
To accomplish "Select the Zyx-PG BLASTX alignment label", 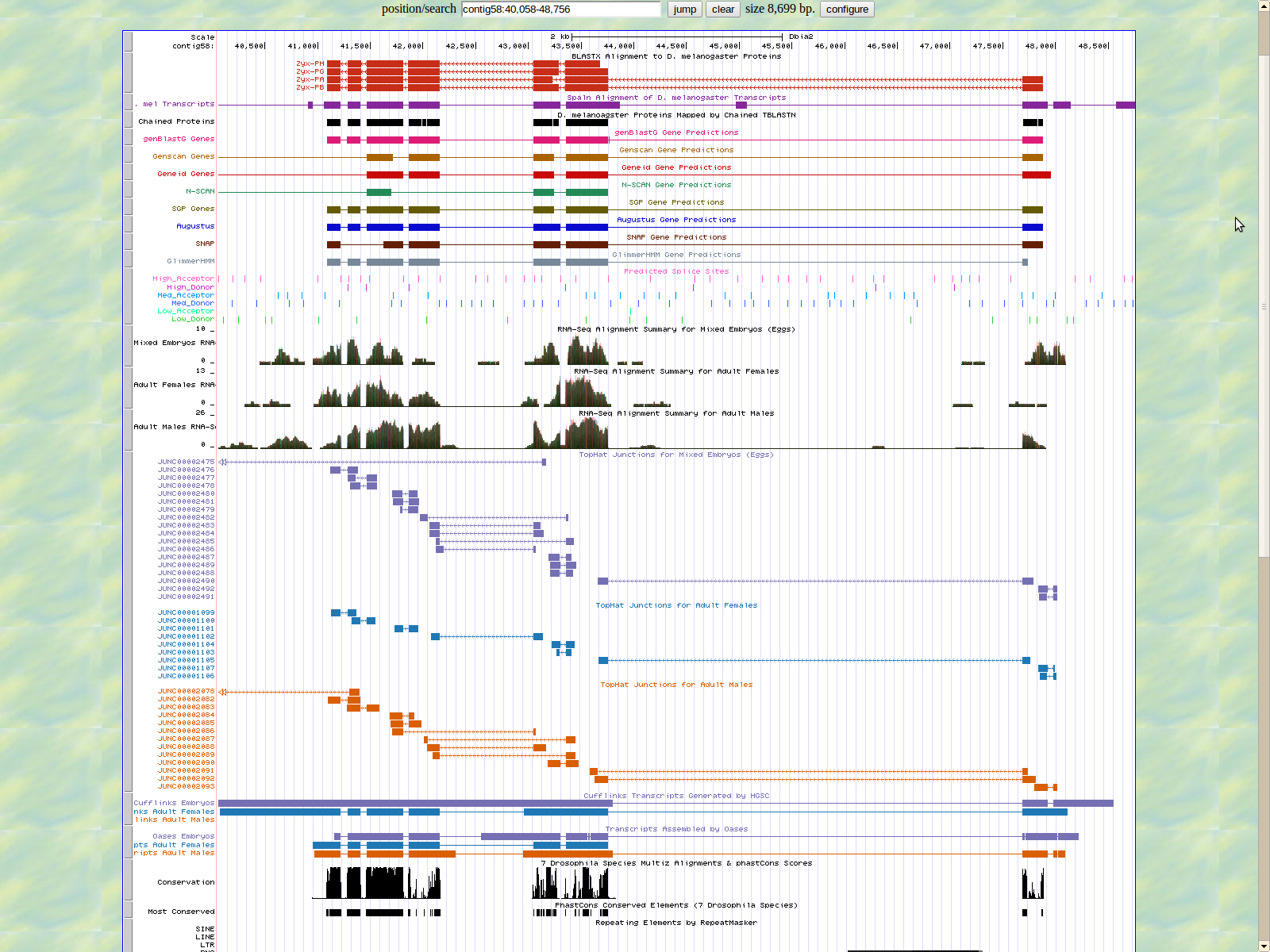I will pos(310,71).
